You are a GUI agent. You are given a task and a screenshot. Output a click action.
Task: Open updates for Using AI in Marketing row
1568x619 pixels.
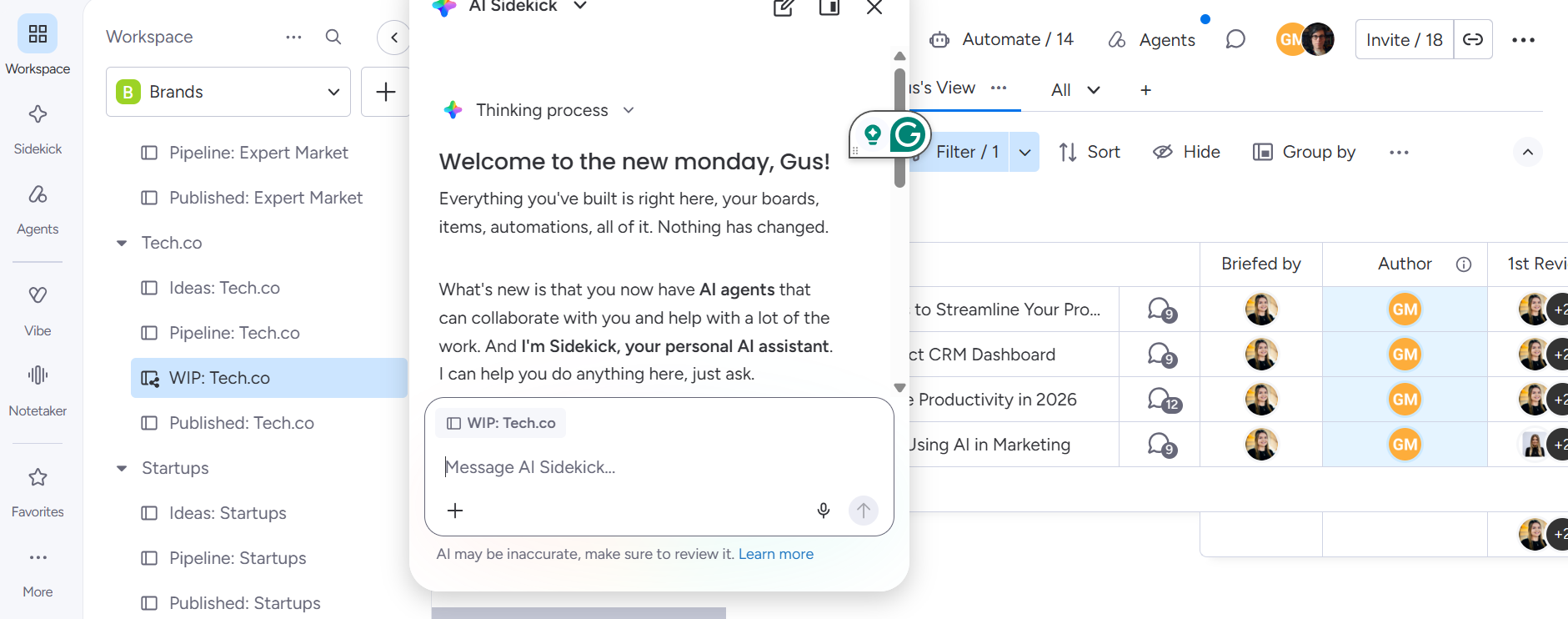tap(1161, 445)
